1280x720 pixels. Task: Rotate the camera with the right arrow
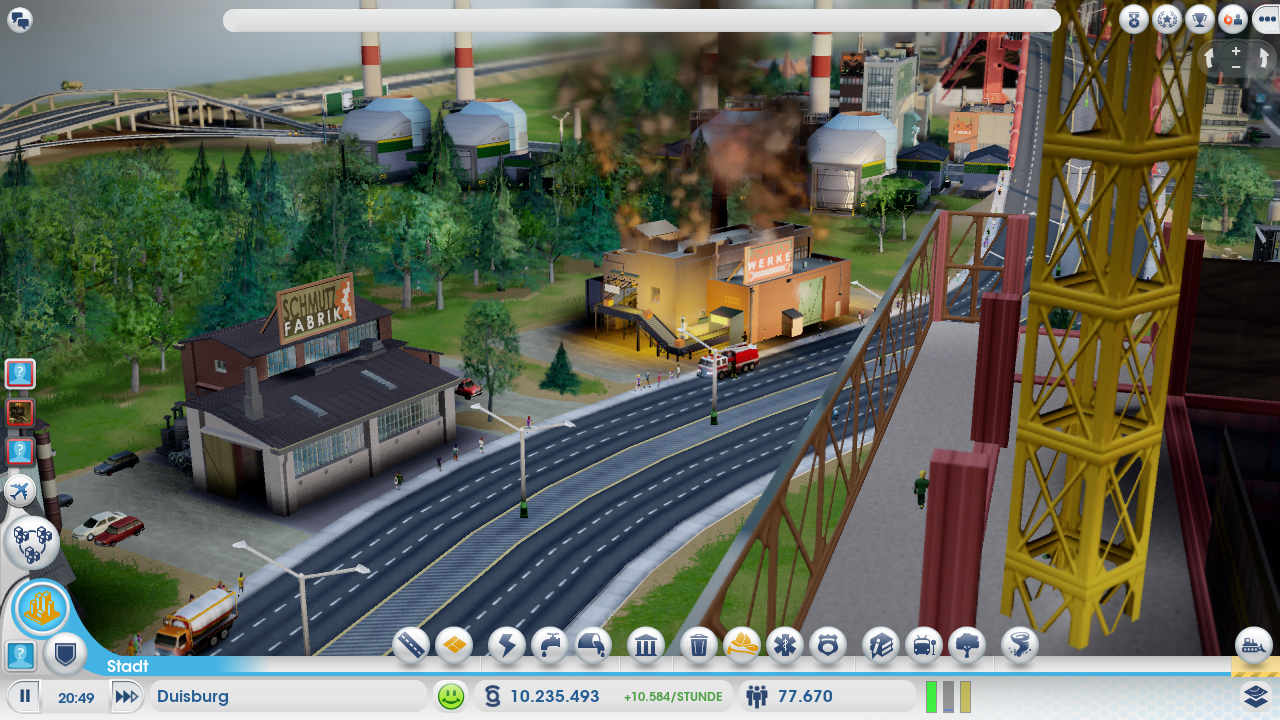coord(1264,59)
